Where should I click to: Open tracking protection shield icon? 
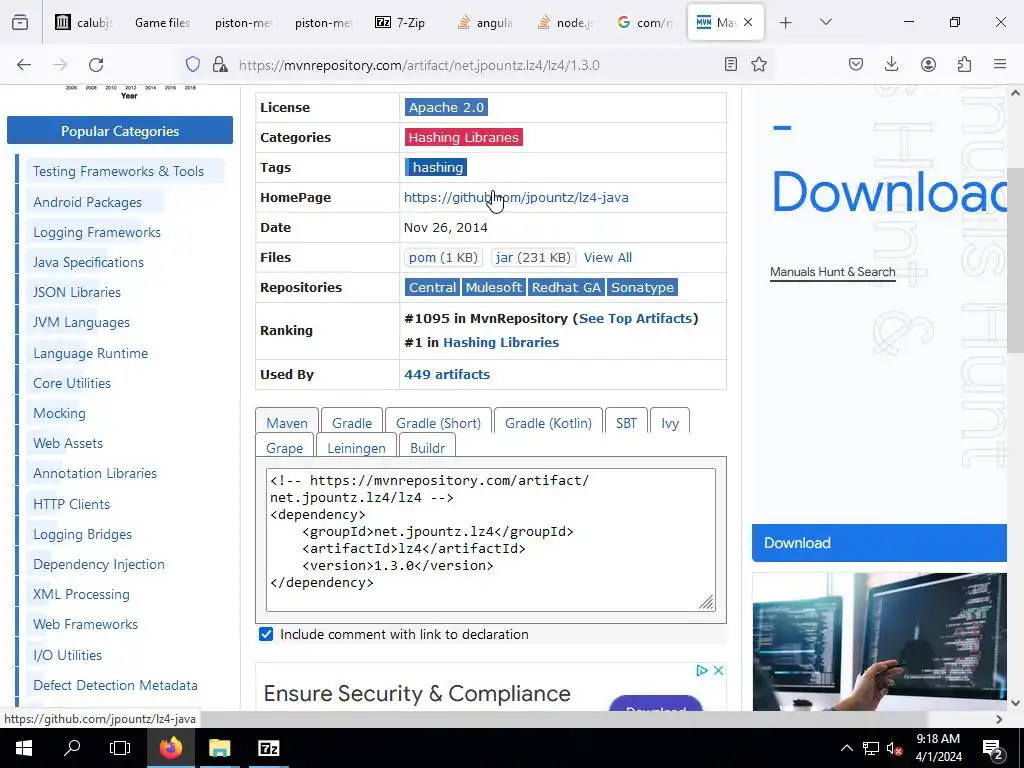point(193,65)
